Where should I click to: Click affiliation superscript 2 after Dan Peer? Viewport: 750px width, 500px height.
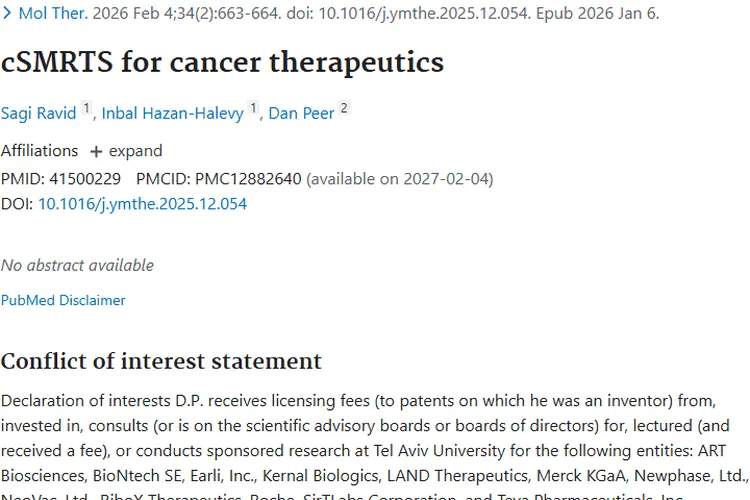click(x=344, y=108)
